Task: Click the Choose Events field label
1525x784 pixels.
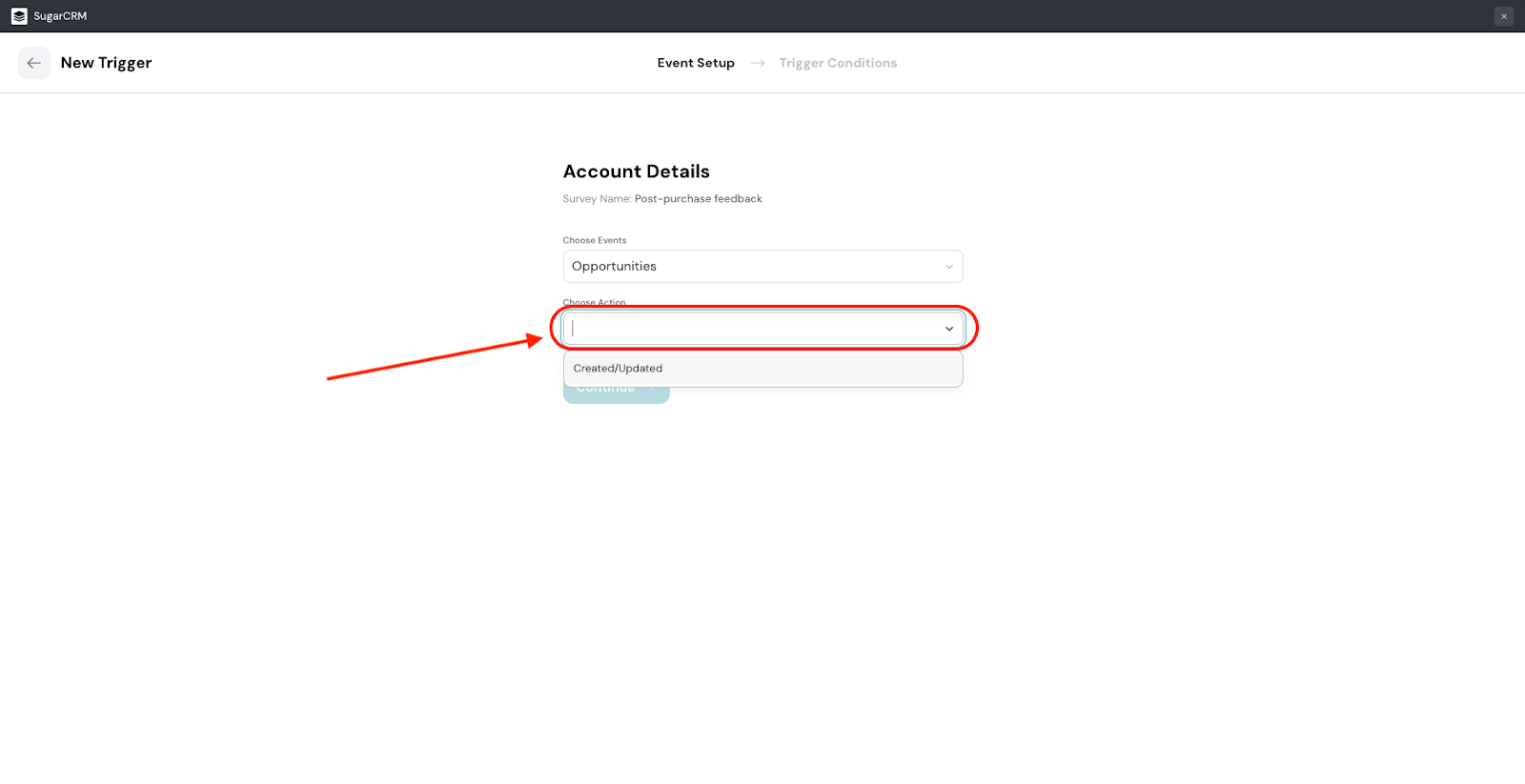Action: (595, 240)
